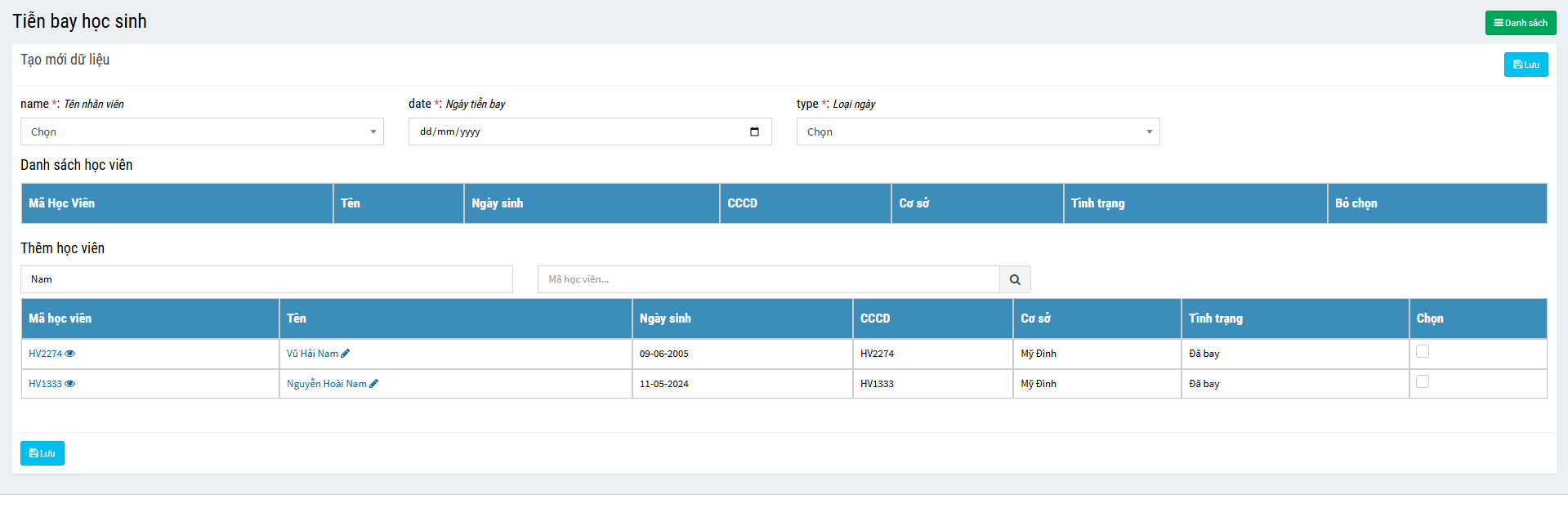Open the calendar picker icon in date field

754,131
